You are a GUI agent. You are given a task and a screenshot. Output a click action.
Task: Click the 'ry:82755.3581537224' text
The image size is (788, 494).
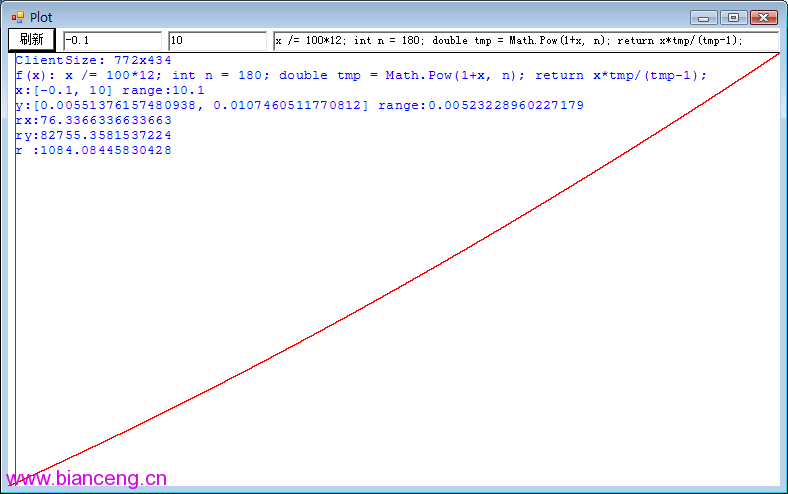(93, 136)
